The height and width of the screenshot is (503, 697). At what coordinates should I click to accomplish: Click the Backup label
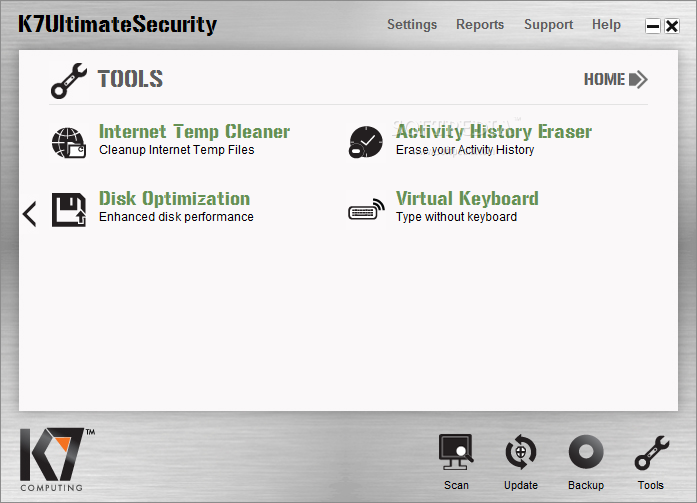(x=586, y=485)
